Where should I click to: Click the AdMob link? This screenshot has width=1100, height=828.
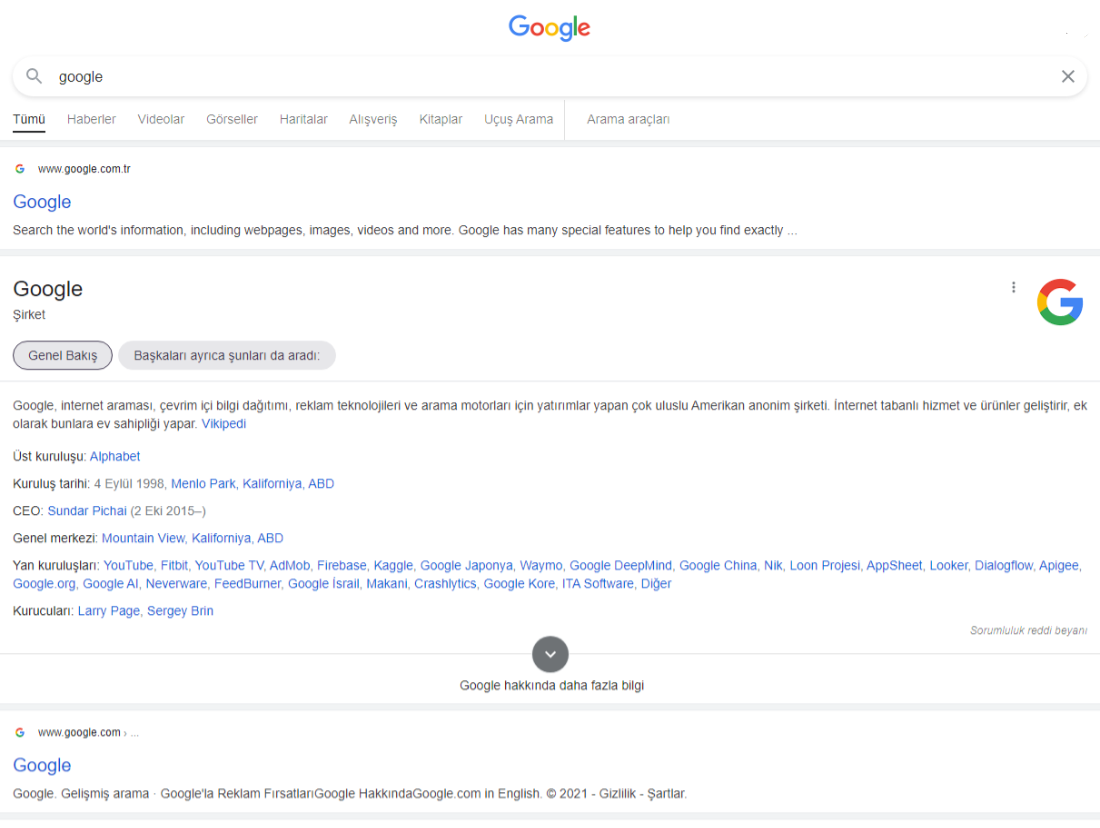tap(290, 566)
